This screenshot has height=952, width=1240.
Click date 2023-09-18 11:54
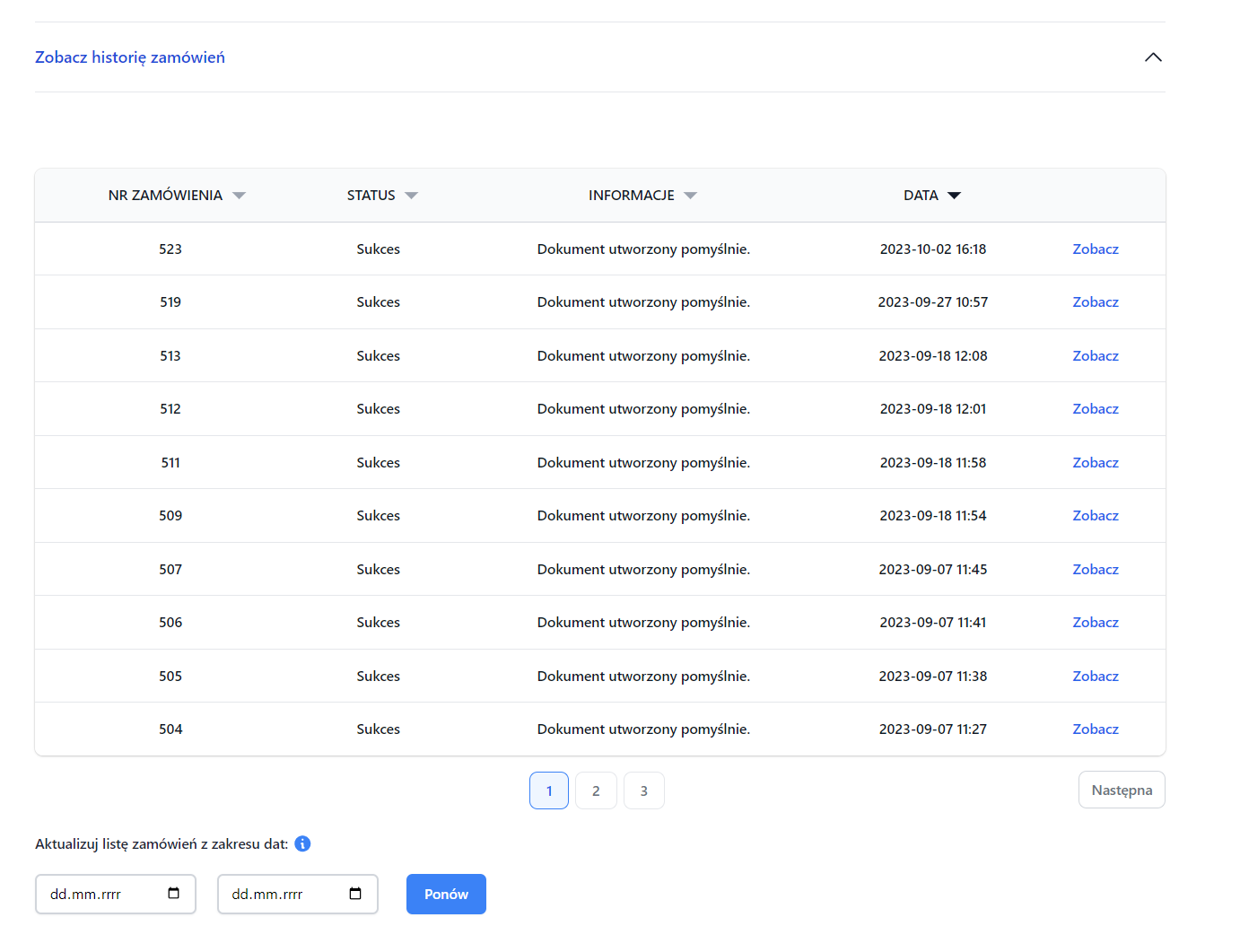(933, 516)
